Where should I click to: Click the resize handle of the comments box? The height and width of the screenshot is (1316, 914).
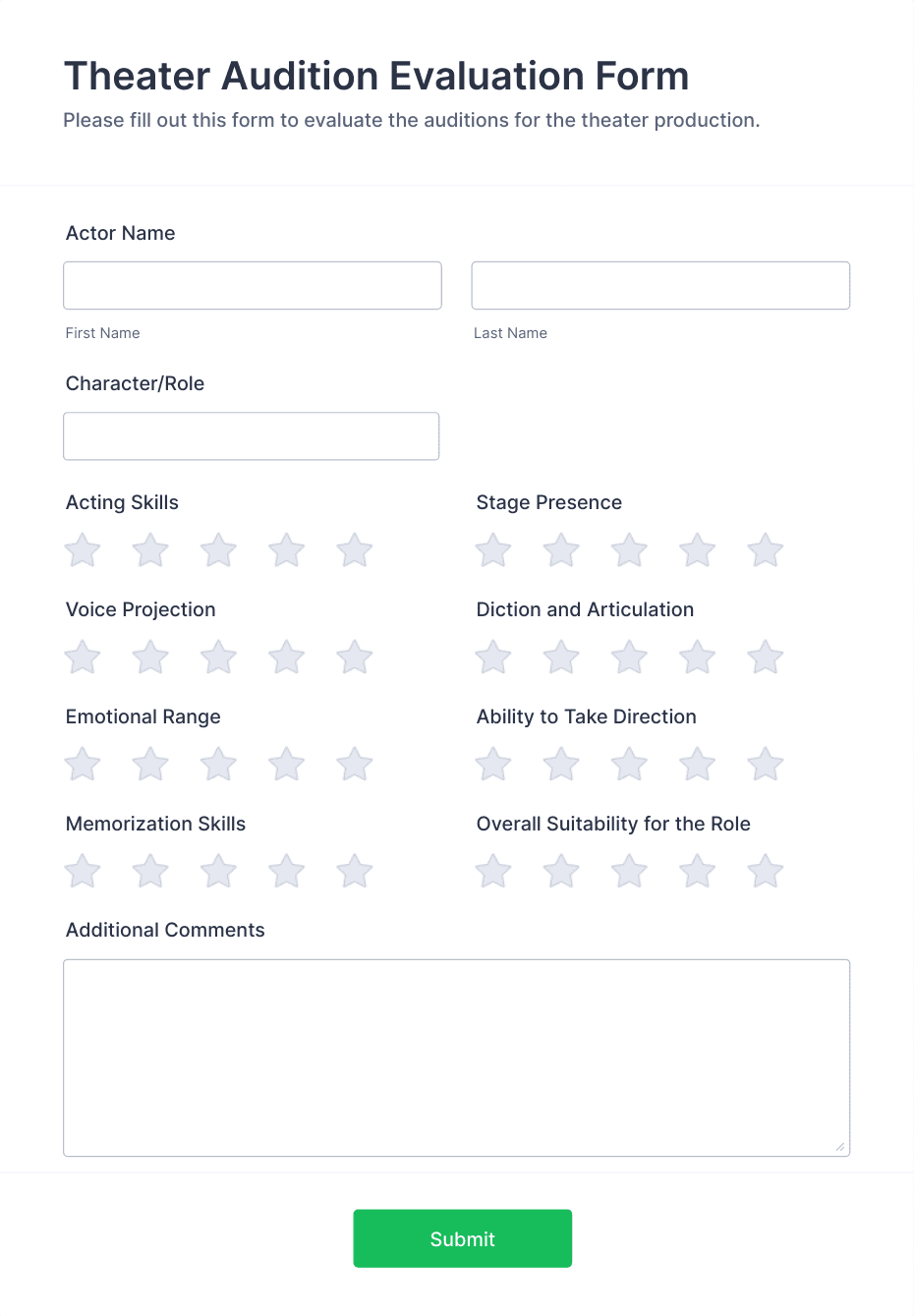tap(840, 1146)
